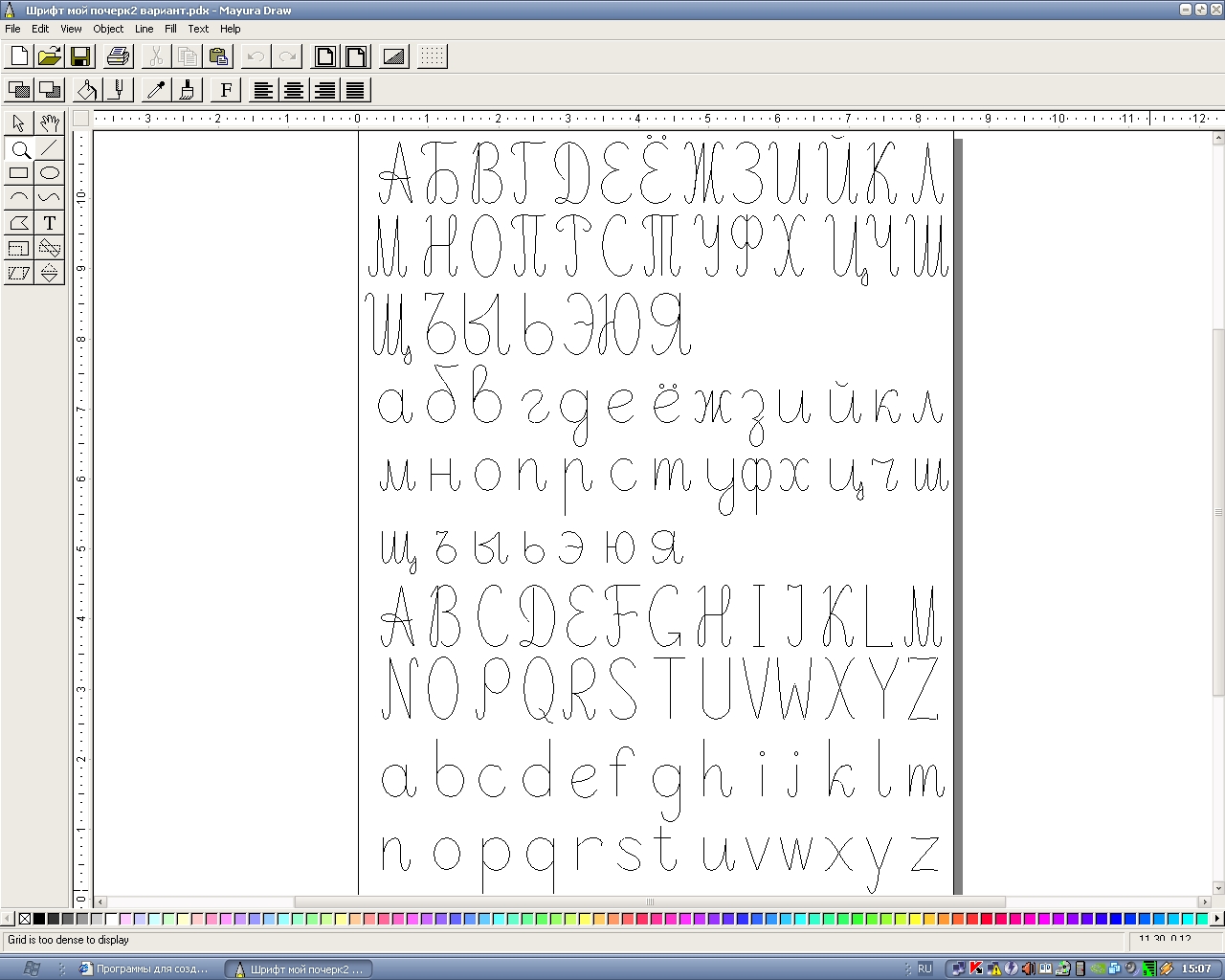Save the drawing with the floppy disk icon
Viewport: 1225px width, 980px height.
tap(80, 56)
